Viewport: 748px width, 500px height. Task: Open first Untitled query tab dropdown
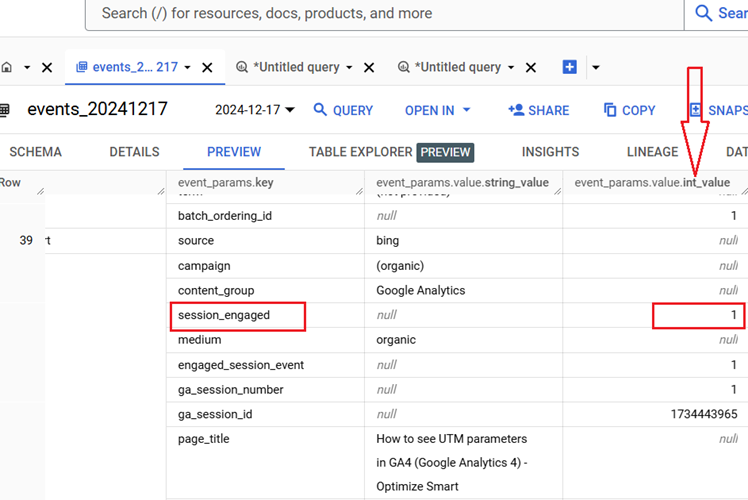click(349, 67)
